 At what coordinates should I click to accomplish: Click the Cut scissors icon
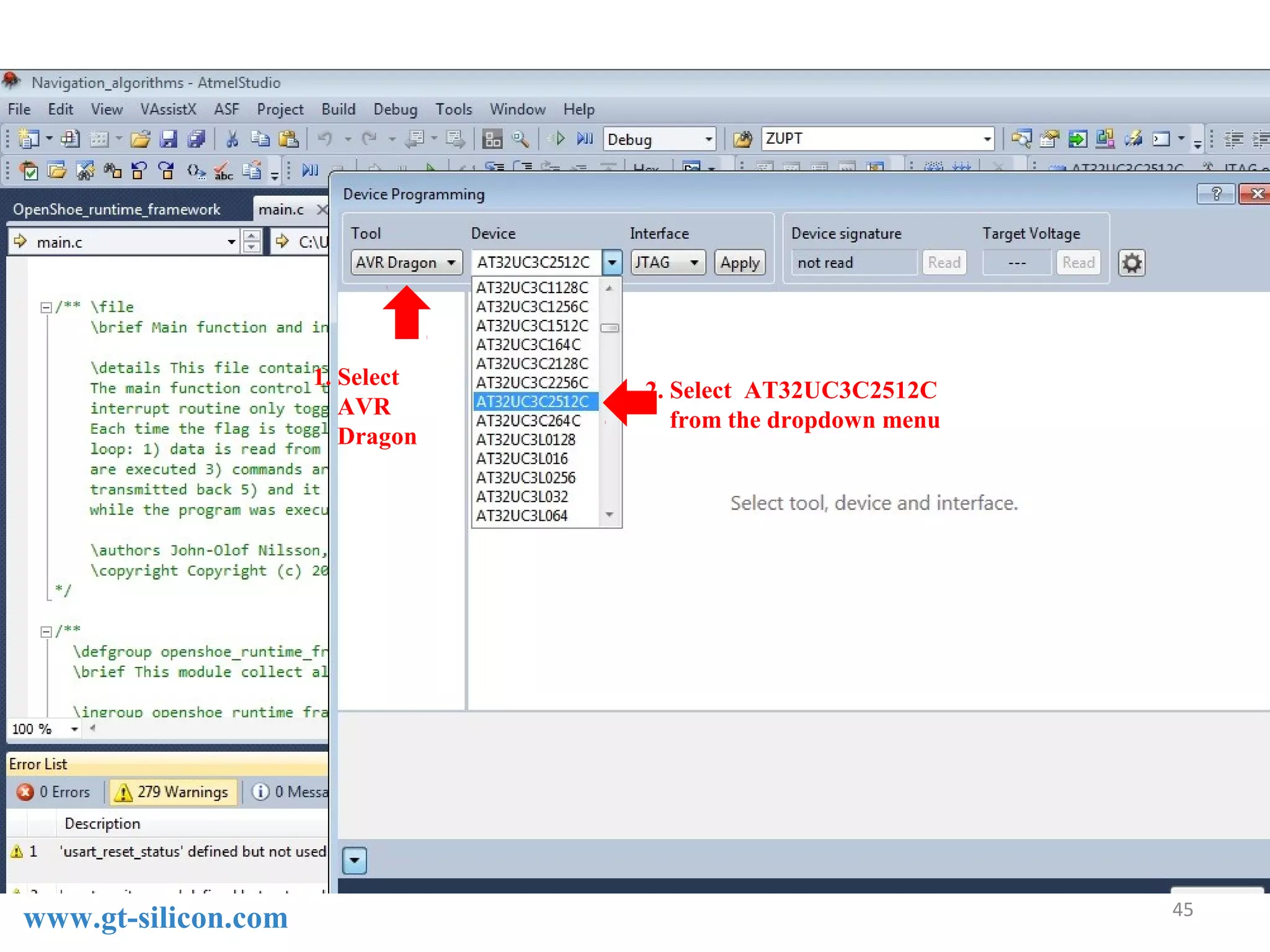233,139
